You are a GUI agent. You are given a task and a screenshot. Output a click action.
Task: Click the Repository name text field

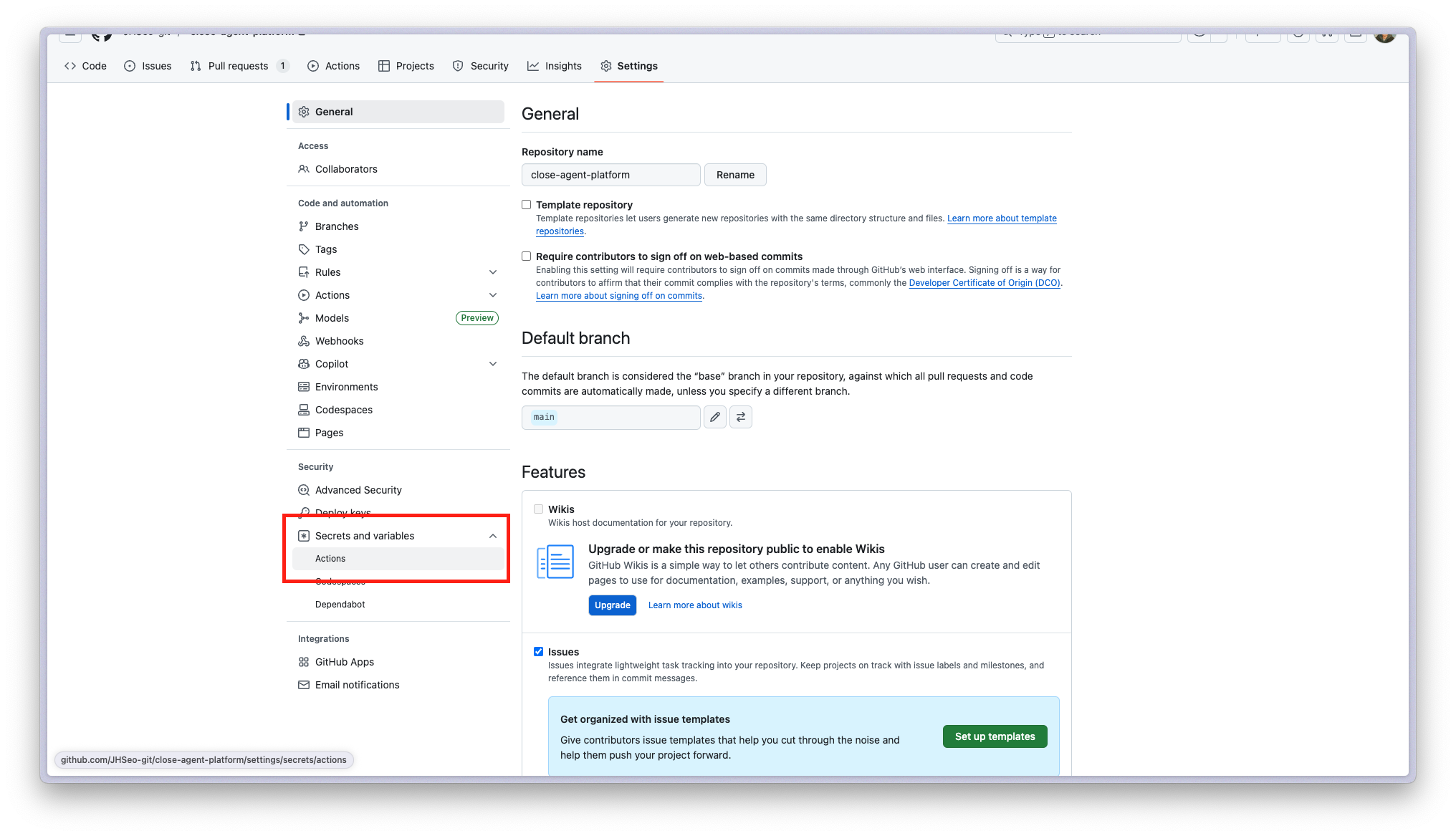pos(610,175)
